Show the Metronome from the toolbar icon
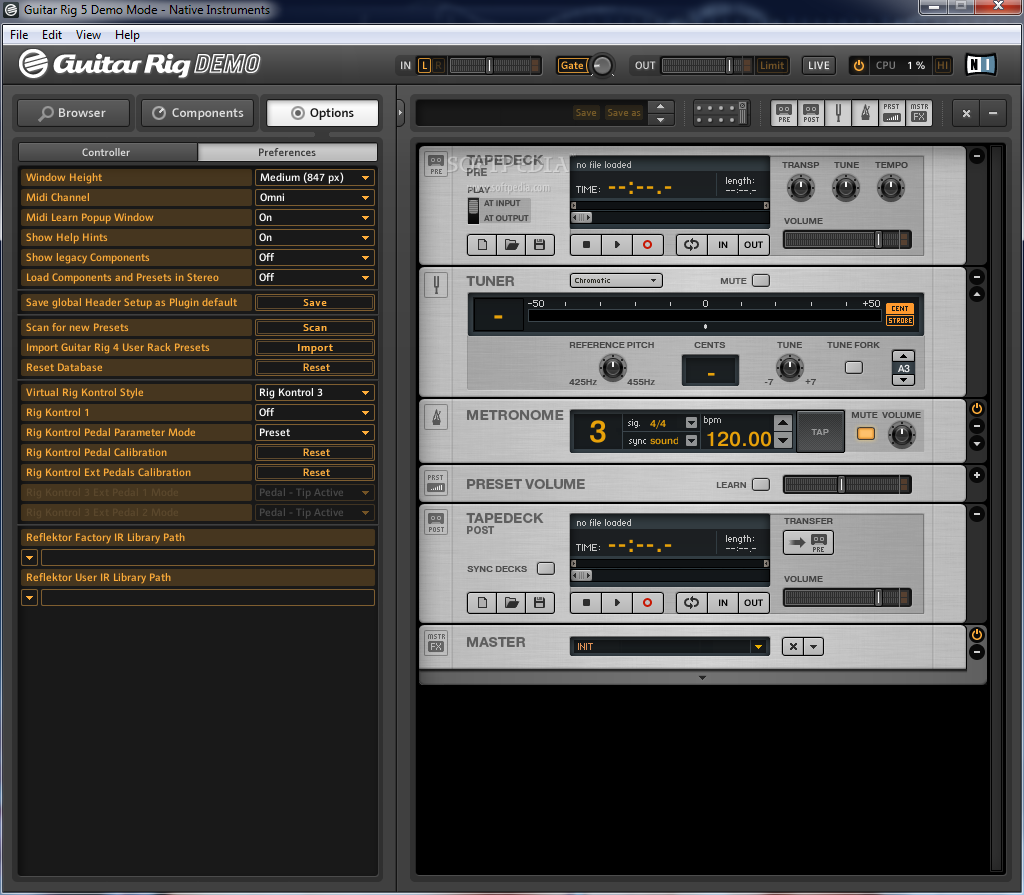This screenshot has height=895, width=1024. click(x=865, y=112)
